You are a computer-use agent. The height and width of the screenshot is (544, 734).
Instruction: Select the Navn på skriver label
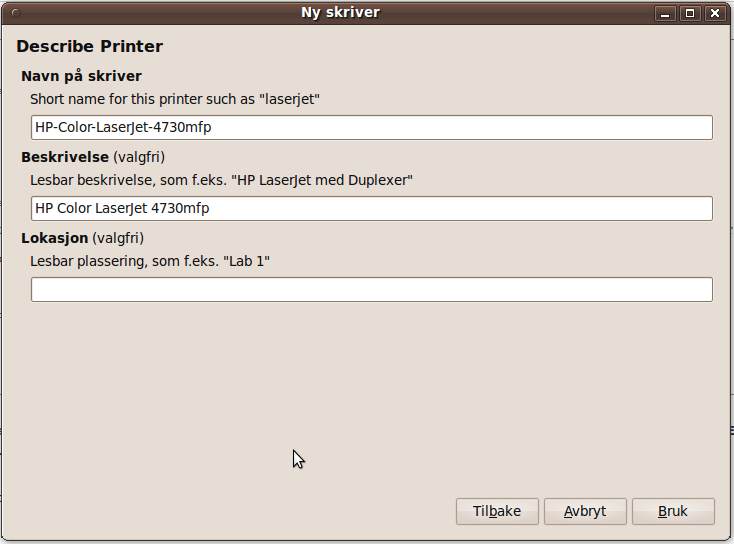click(81, 76)
